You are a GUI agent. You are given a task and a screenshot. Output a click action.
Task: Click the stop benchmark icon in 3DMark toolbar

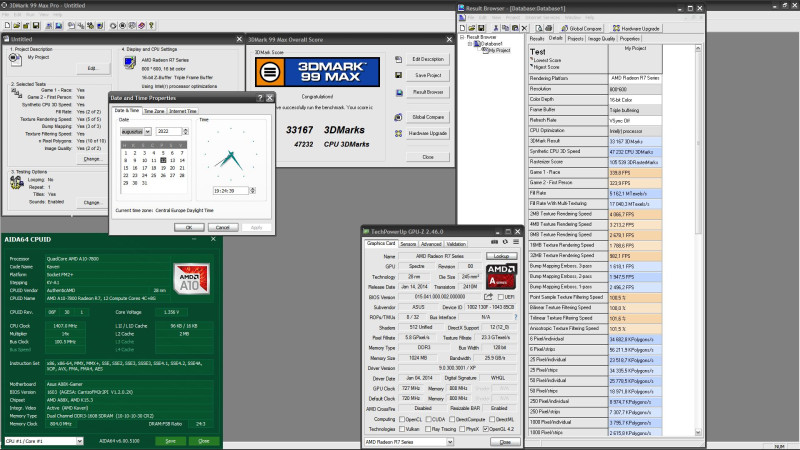tap(122, 25)
